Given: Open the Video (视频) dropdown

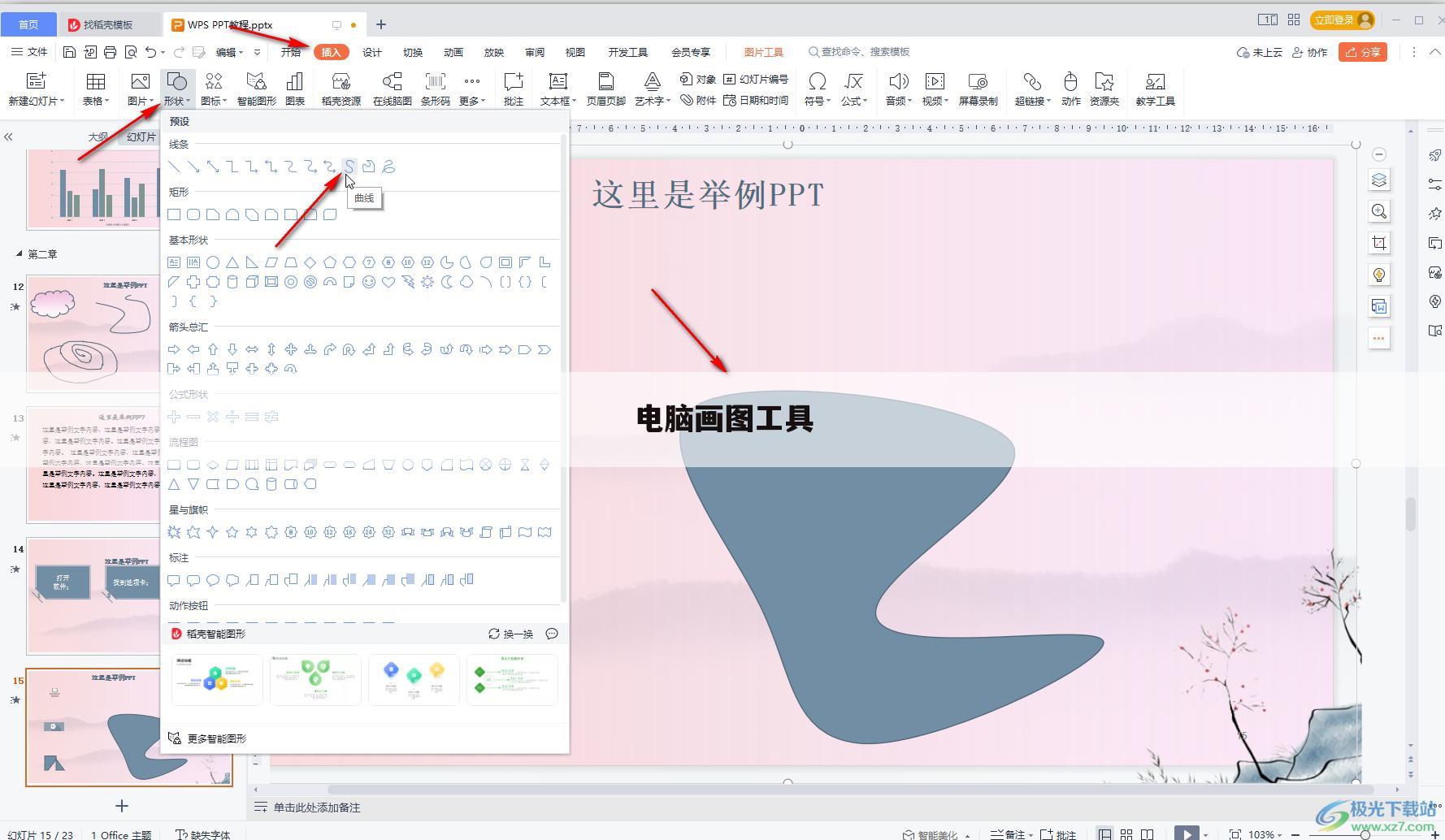Looking at the screenshot, I should (935, 101).
